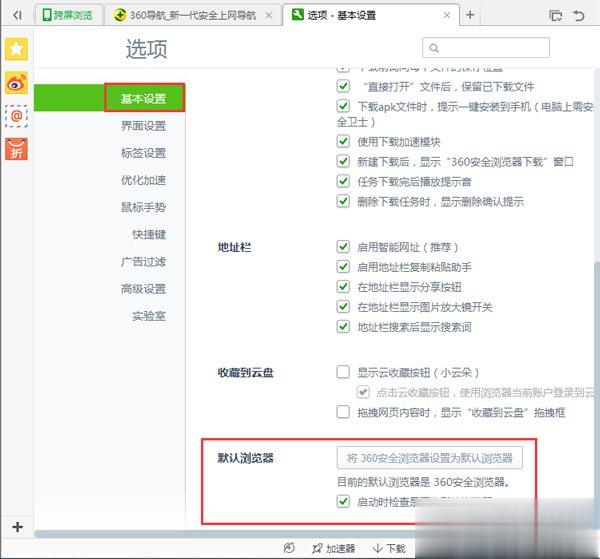Switch to the 360导航 tab
The height and width of the screenshot is (559, 600).
coord(192,15)
